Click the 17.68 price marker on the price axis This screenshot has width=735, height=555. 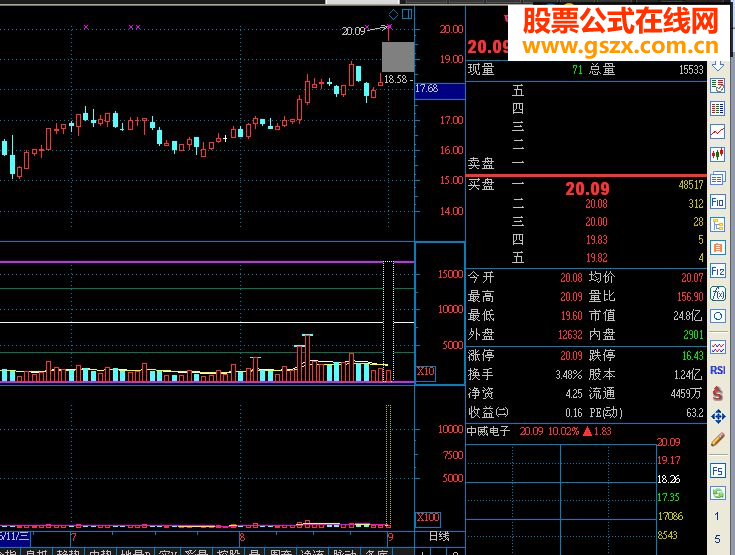[x=440, y=89]
